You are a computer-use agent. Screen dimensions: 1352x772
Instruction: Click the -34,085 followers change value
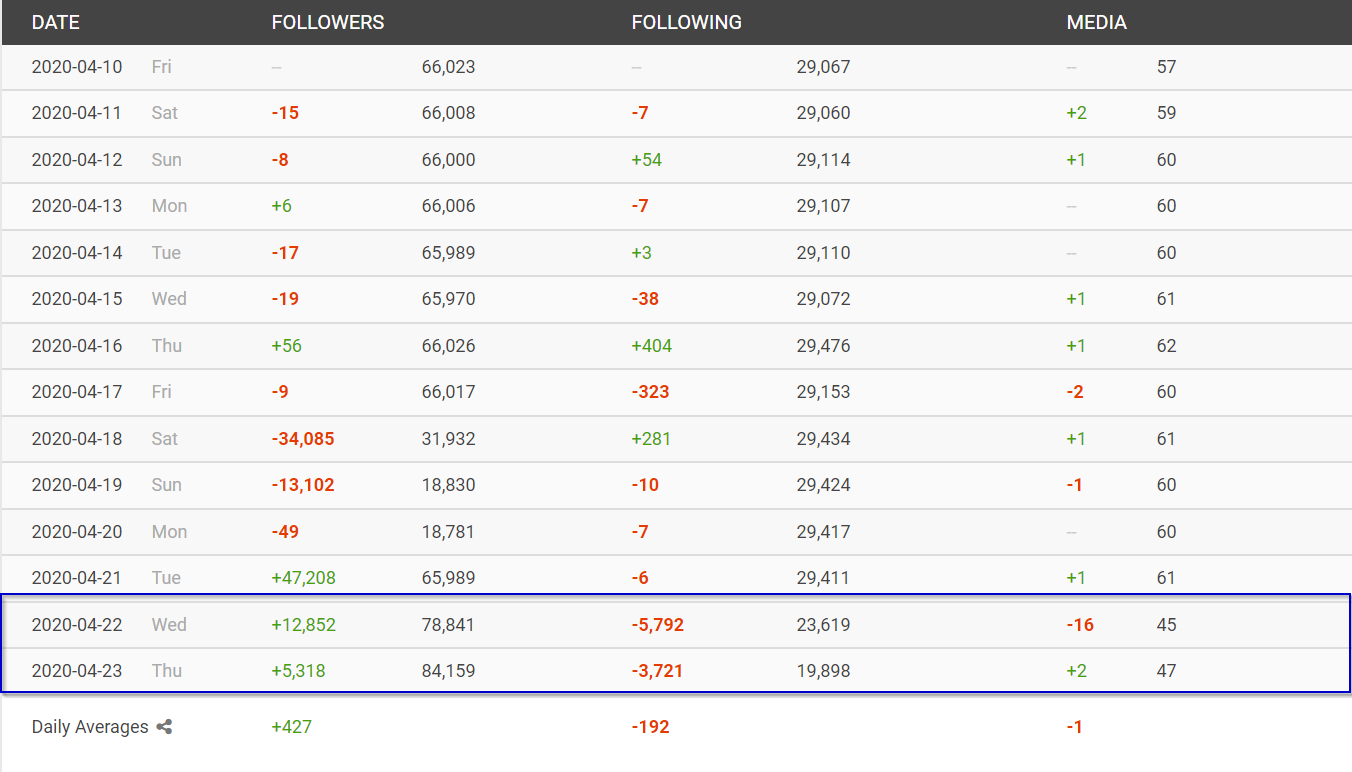click(303, 439)
